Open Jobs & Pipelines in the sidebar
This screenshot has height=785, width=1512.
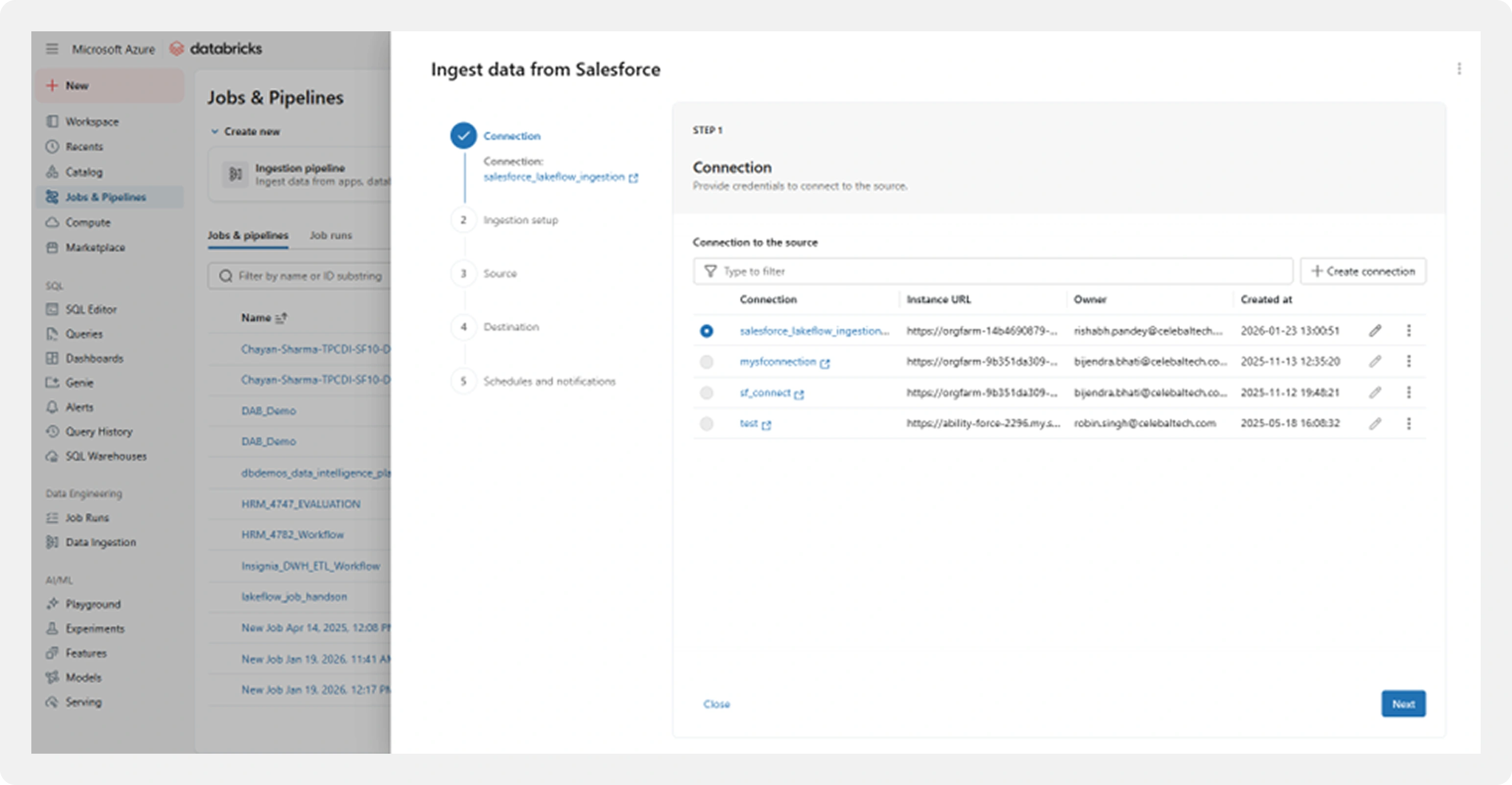(106, 197)
